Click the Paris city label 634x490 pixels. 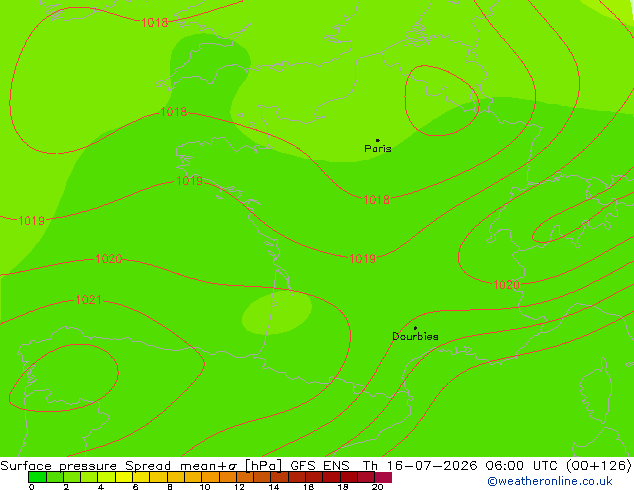pyautogui.click(x=378, y=149)
